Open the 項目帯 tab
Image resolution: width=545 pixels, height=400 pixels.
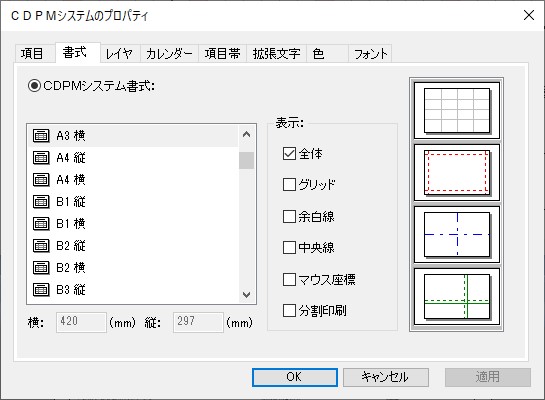[x=222, y=54]
